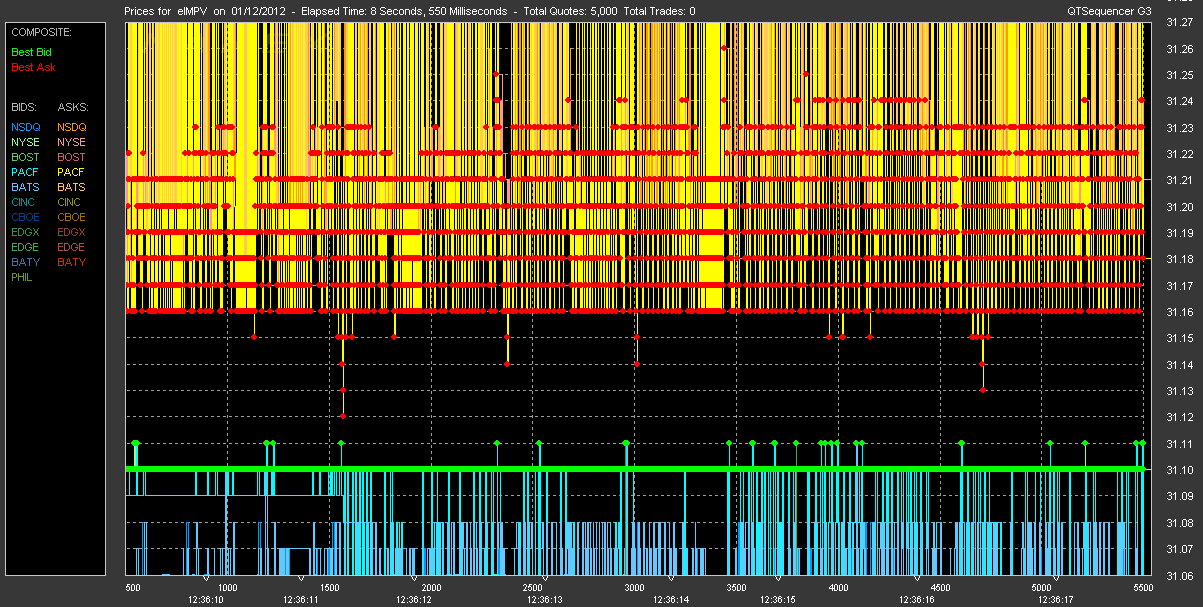Click the chart title 'Prices for eIMPV'

164,11
